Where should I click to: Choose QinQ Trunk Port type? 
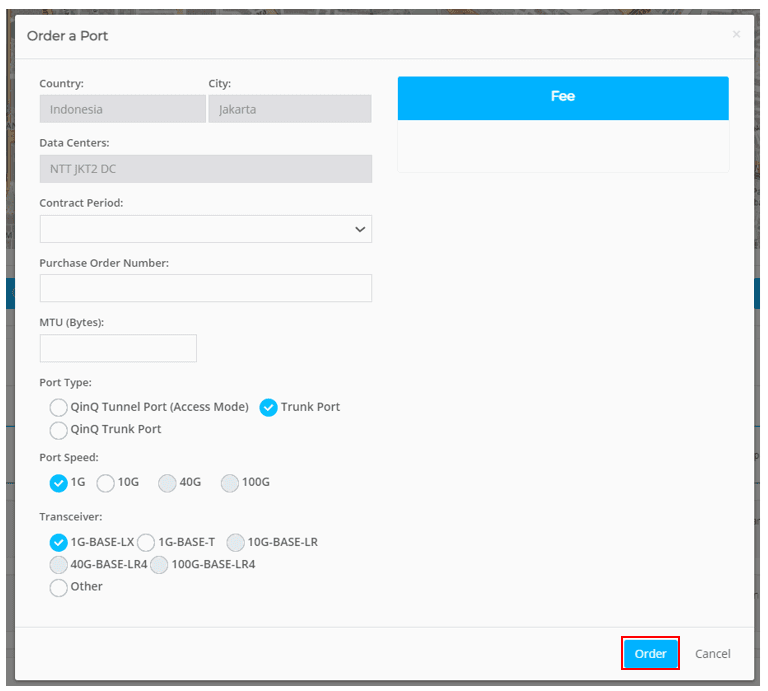pos(59,429)
